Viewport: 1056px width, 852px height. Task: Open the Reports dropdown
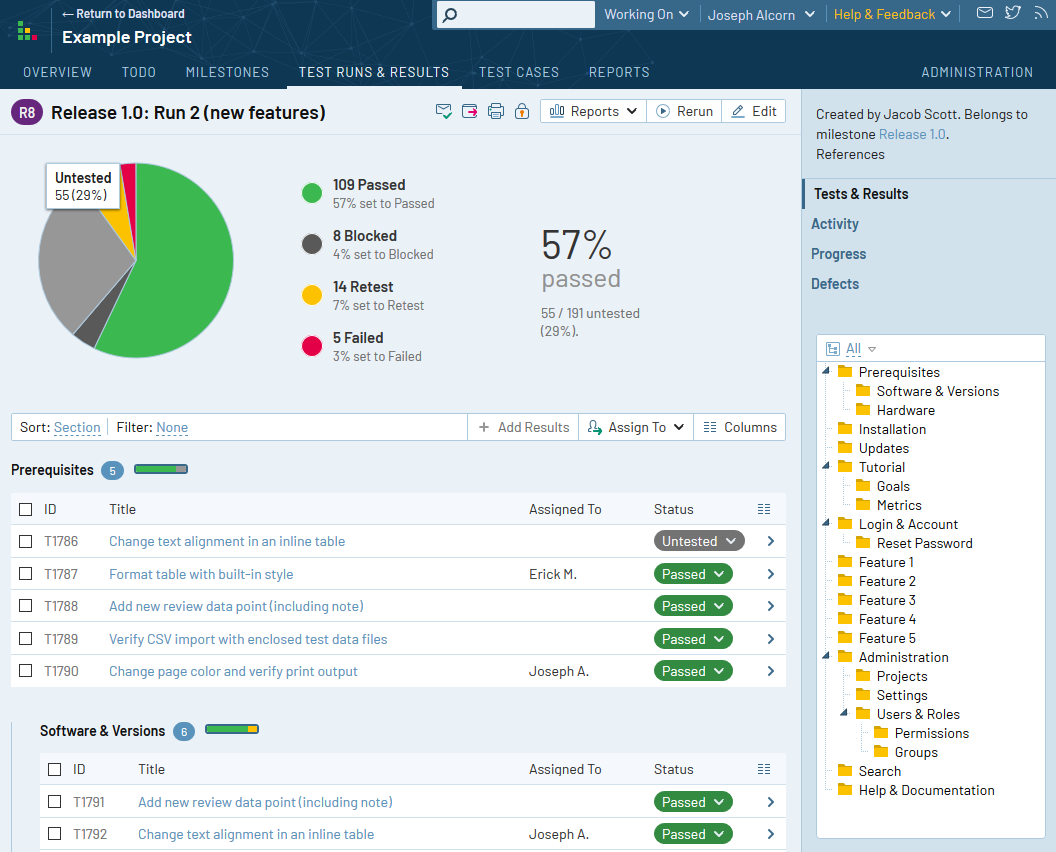[592, 111]
